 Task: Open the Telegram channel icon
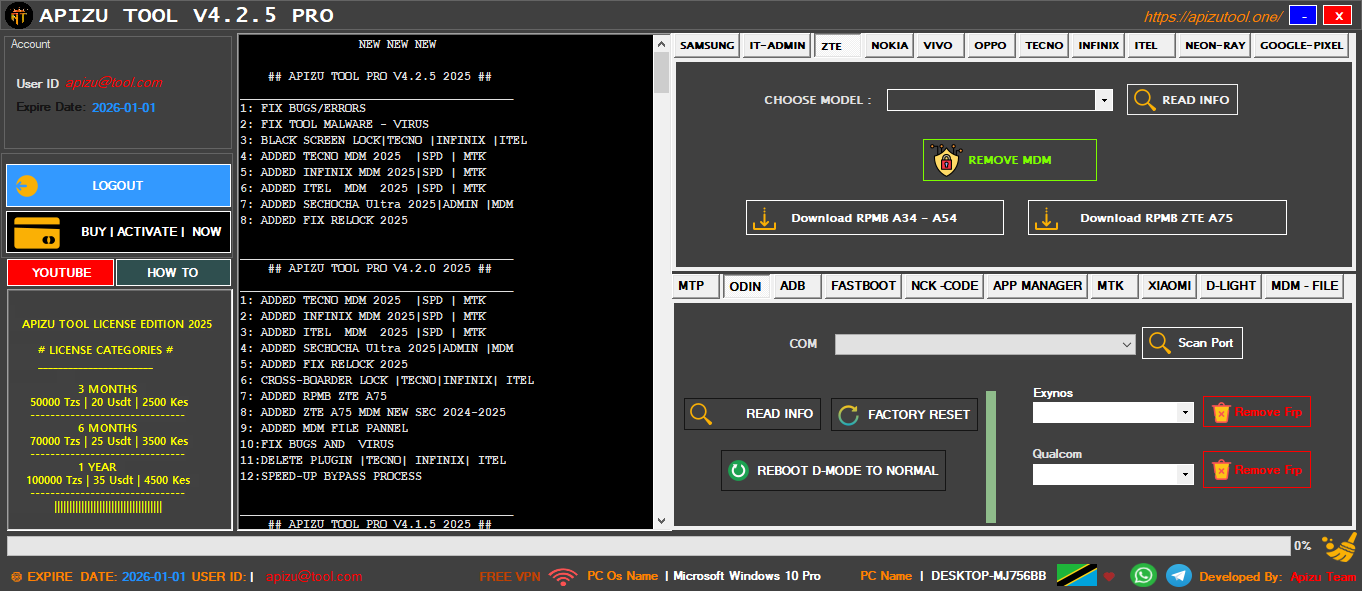(1179, 576)
